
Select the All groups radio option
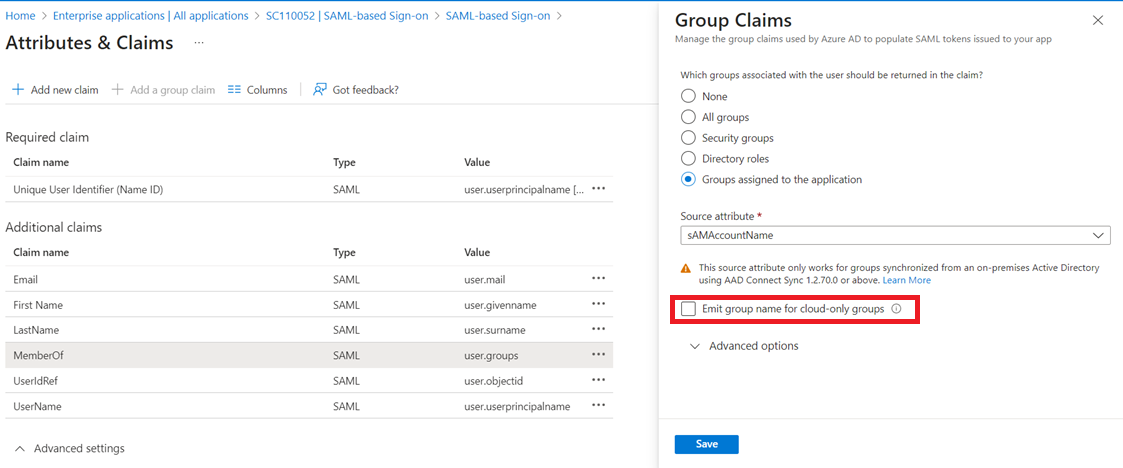pyautogui.click(x=688, y=117)
